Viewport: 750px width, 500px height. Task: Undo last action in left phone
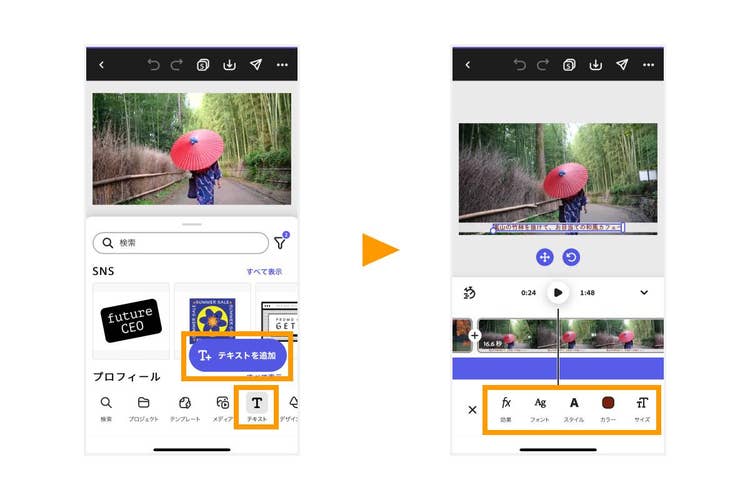pyautogui.click(x=153, y=65)
